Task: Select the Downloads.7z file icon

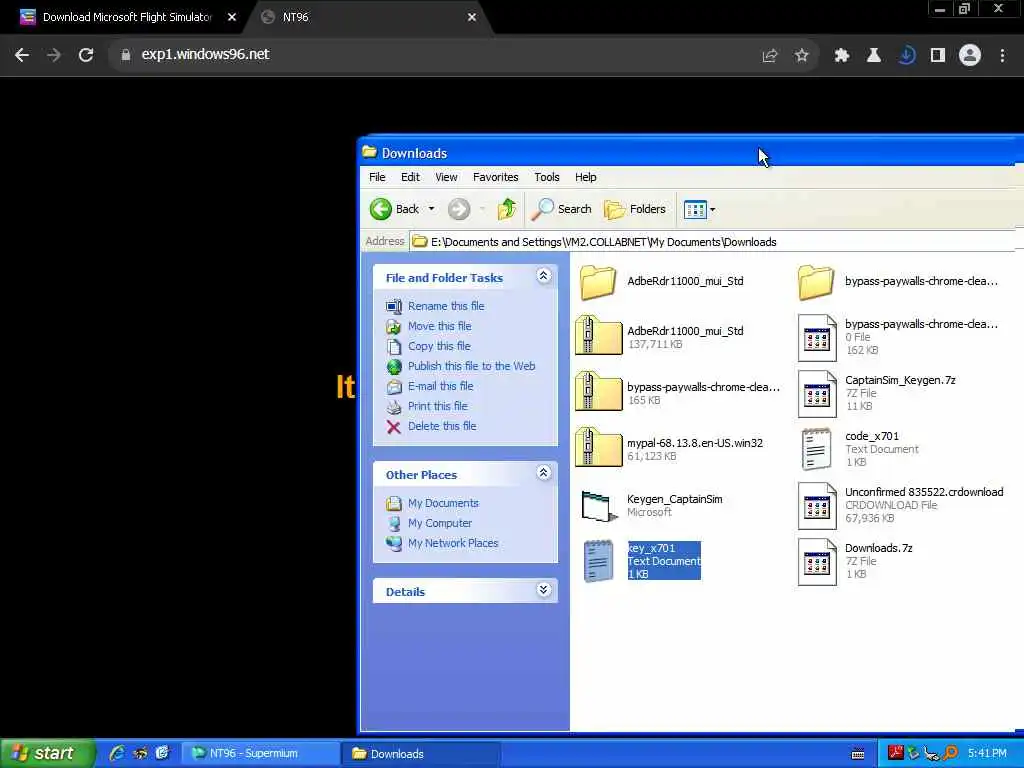Action: point(817,562)
